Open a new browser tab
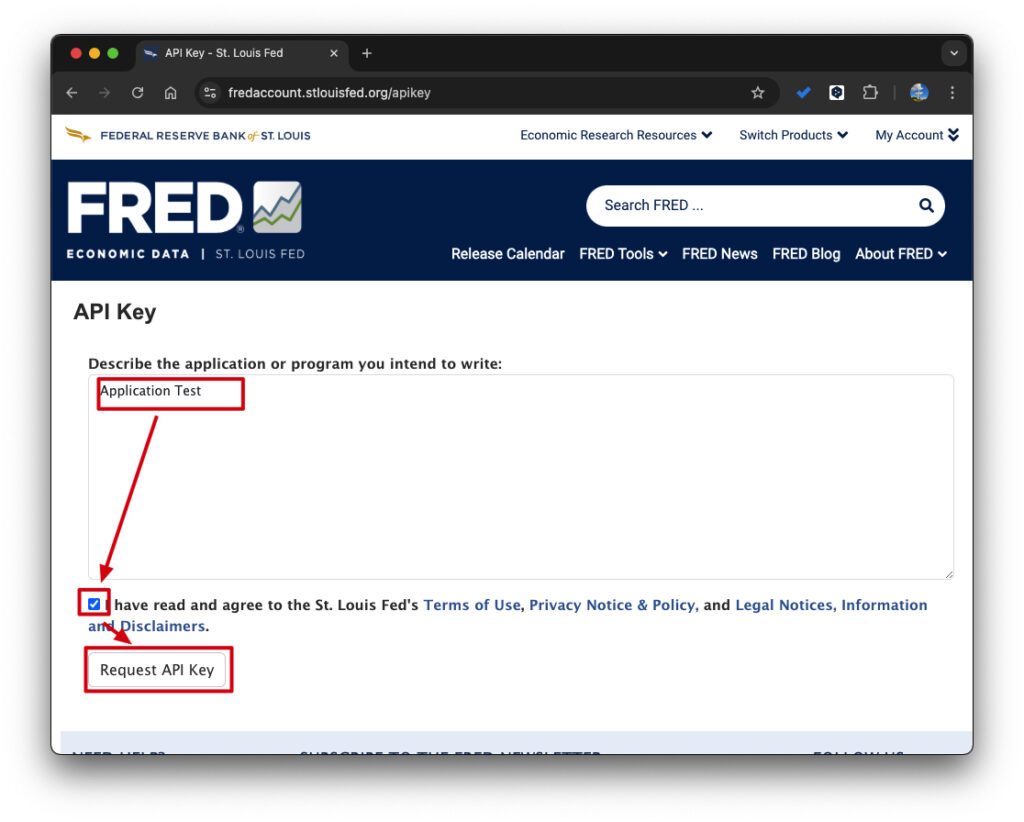 [x=367, y=54]
